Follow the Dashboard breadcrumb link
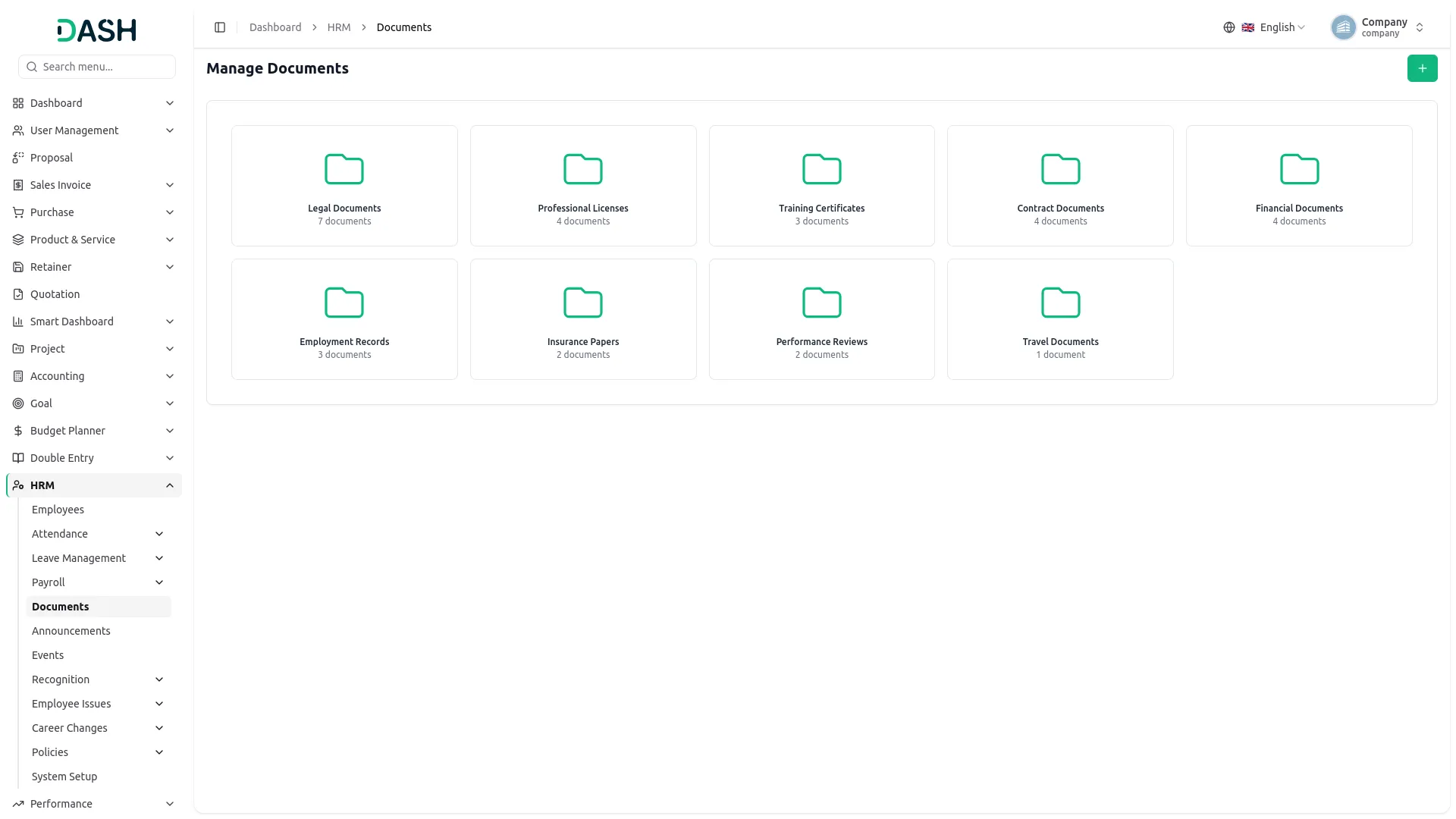This screenshot has width=1456, height=819. [x=275, y=27]
